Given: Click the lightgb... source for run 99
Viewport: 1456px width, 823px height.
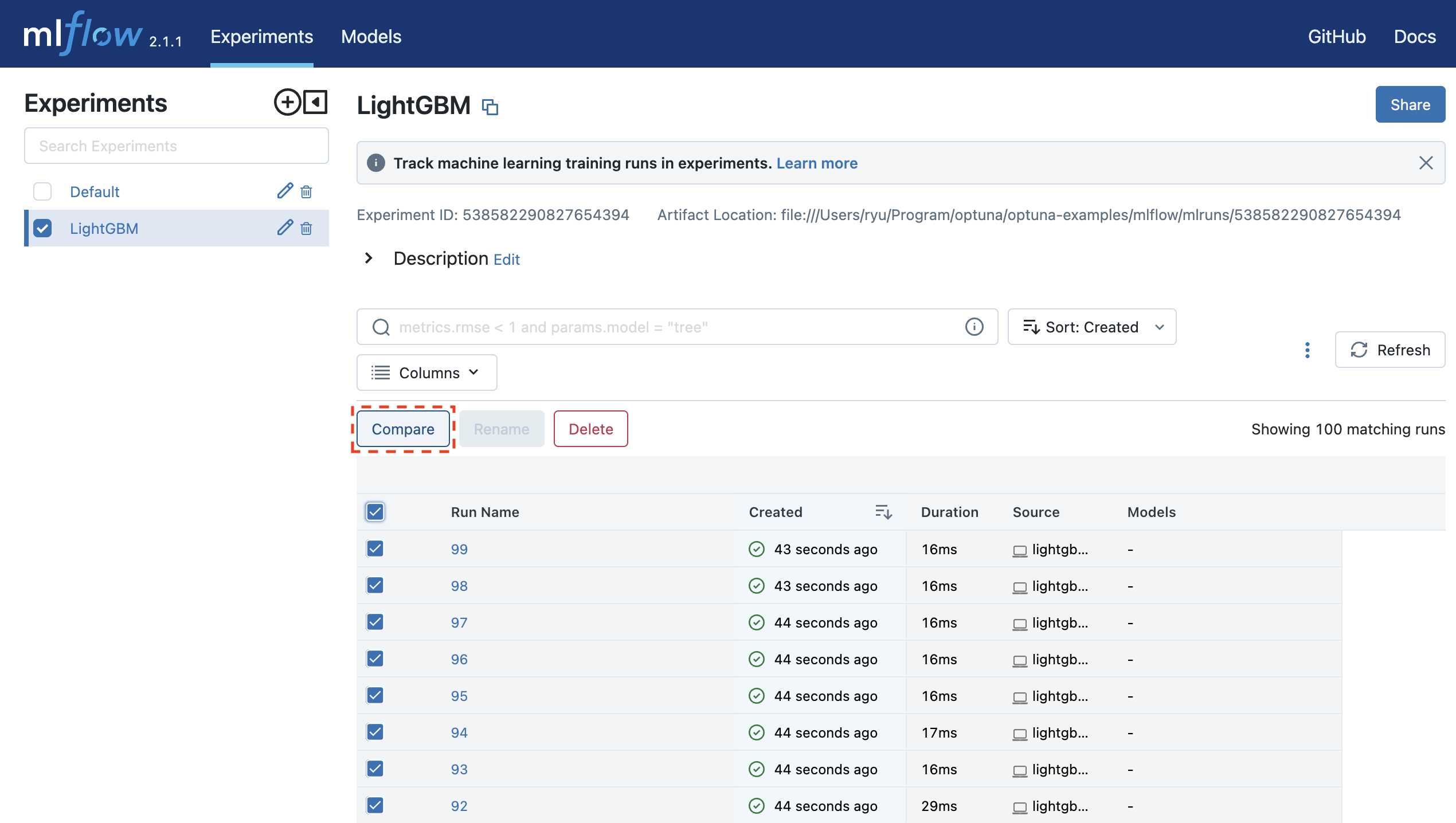Looking at the screenshot, I should pos(1060,549).
